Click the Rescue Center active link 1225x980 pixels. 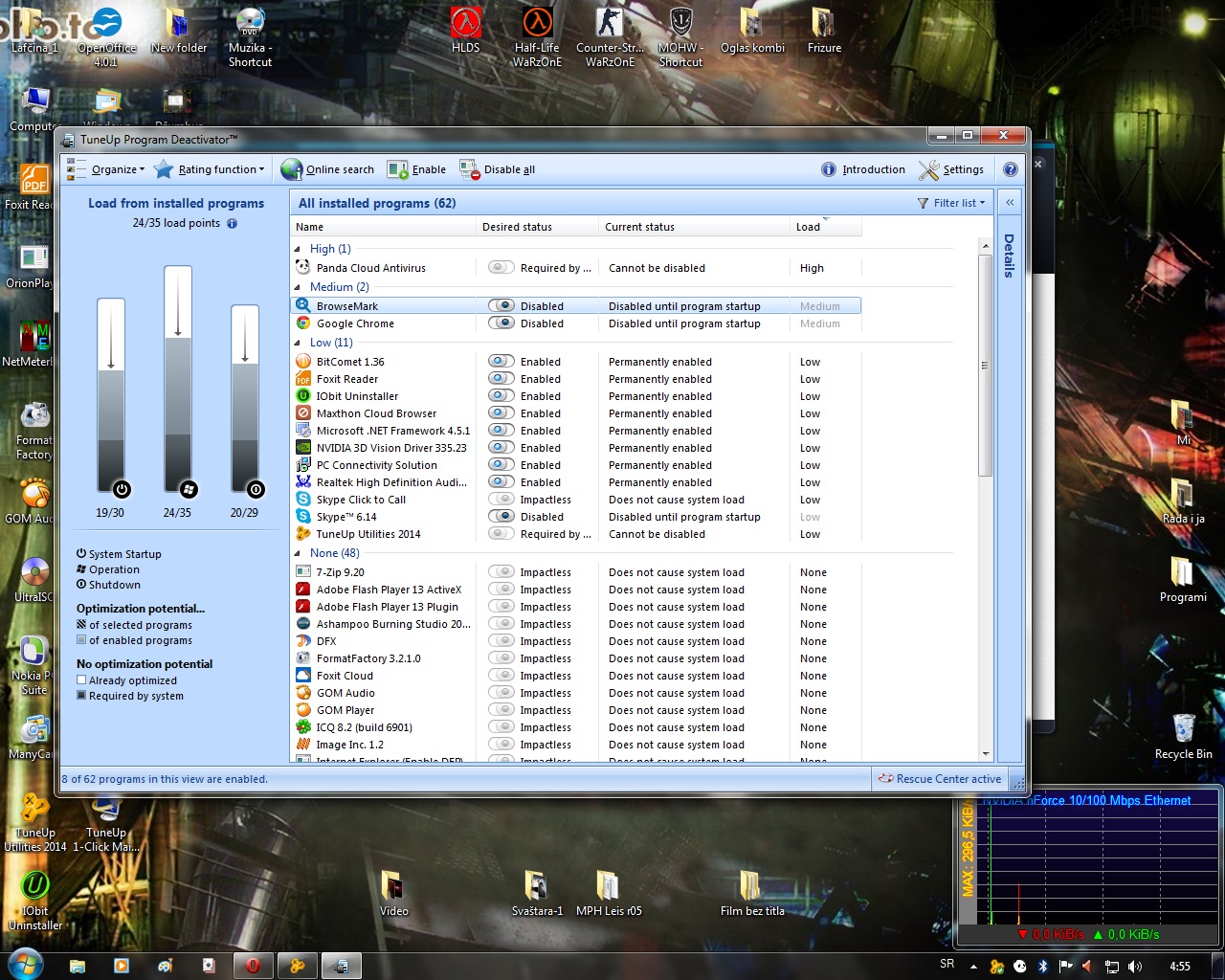coord(940,779)
